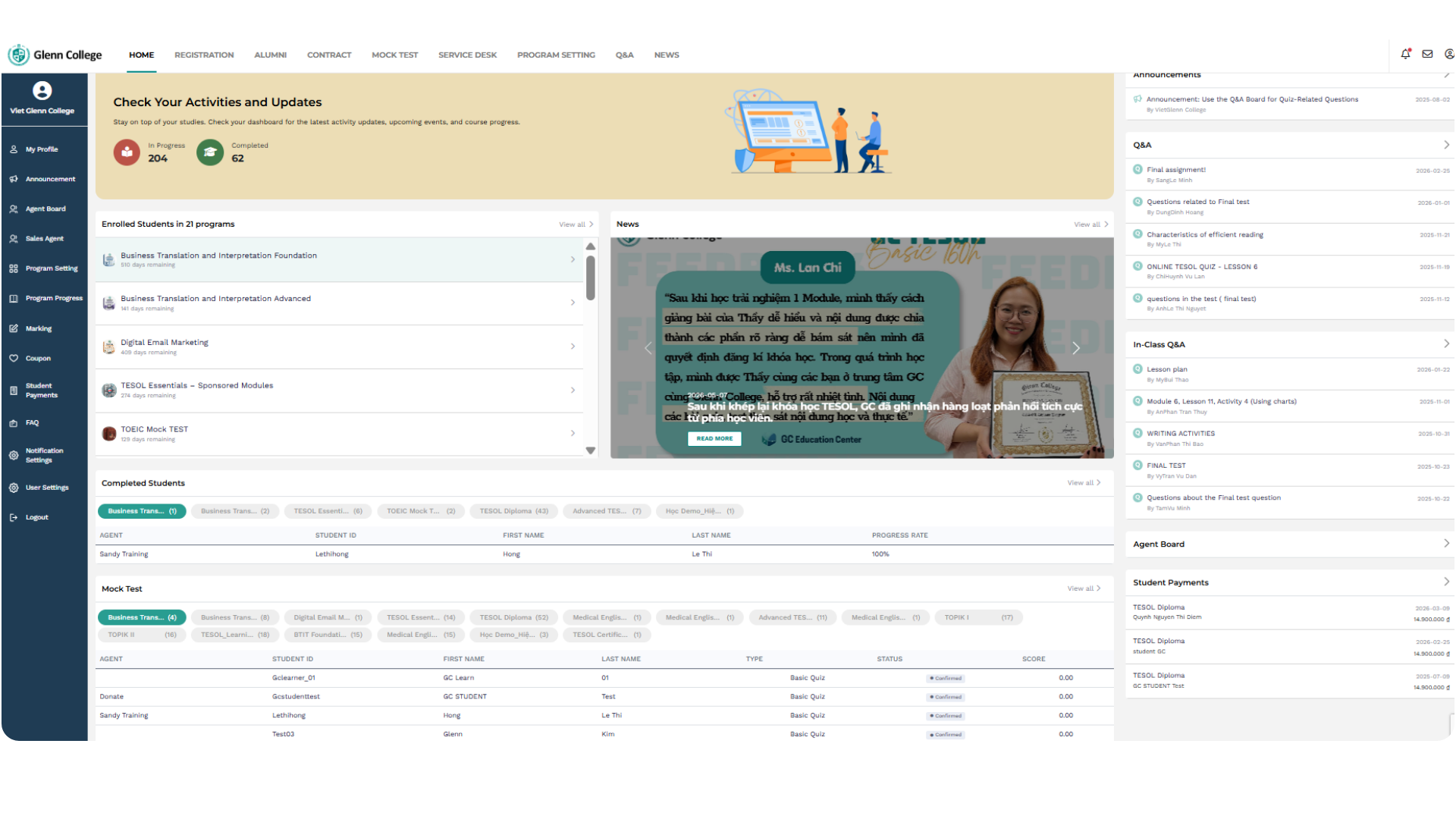Open Student Payments in sidebar
The height and width of the screenshot is (819, 1456).
tap(41, 391)
